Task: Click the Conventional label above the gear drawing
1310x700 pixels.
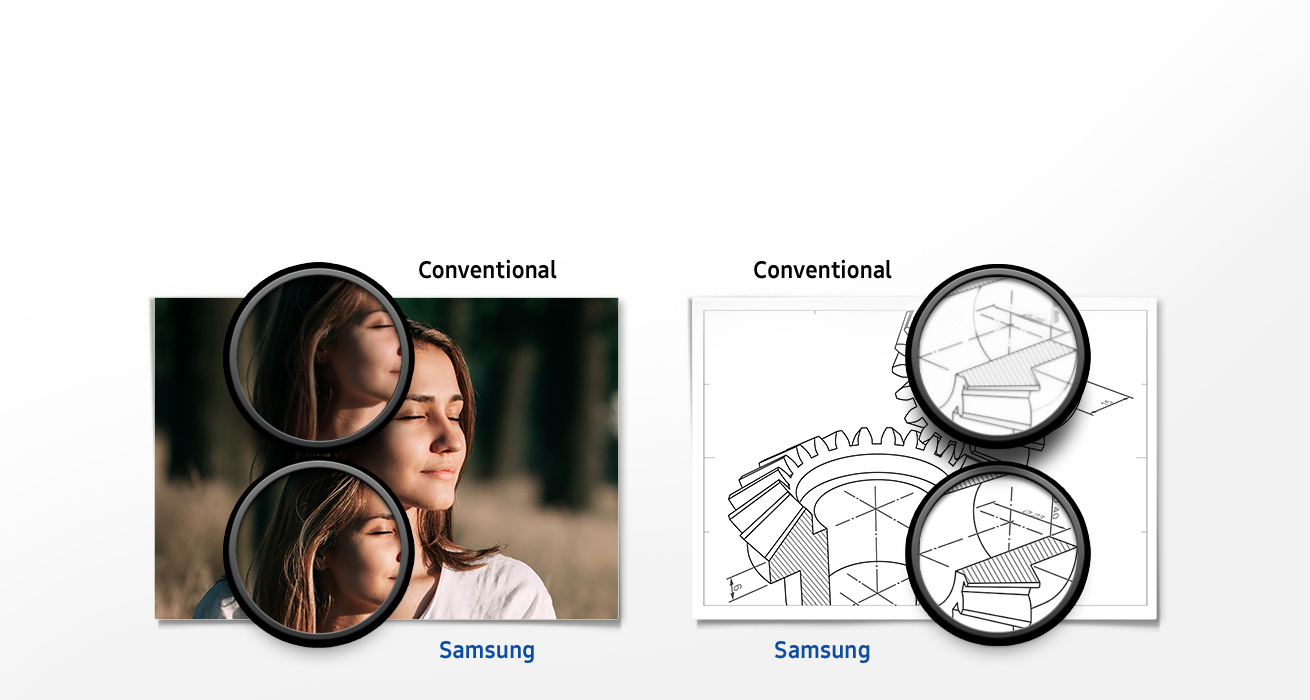Action: [x=822, y=270]
